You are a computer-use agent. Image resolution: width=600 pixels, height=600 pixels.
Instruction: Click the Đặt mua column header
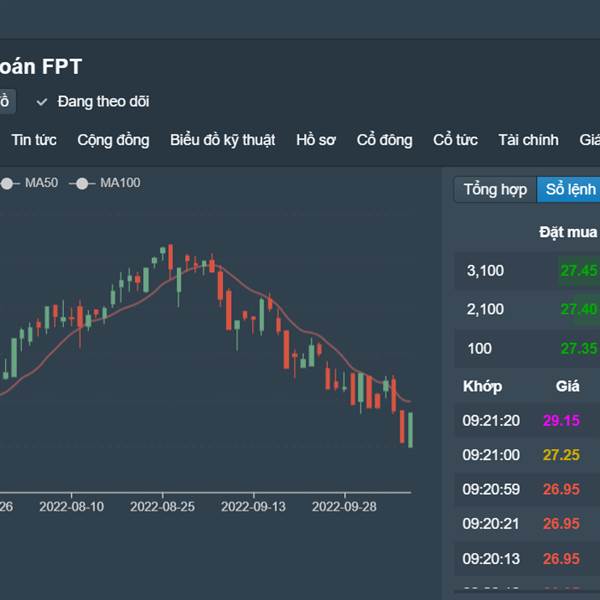point(568,232)
